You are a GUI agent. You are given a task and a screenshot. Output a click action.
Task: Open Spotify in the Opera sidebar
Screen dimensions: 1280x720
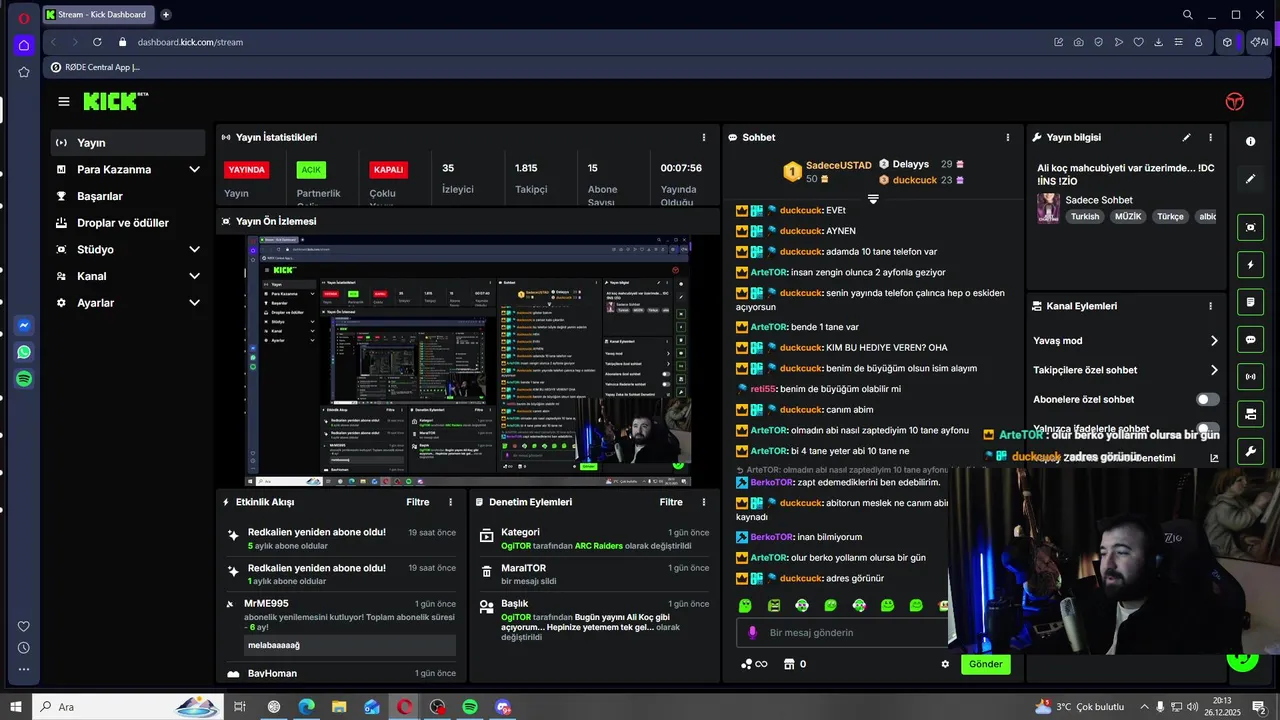[24, 379]
